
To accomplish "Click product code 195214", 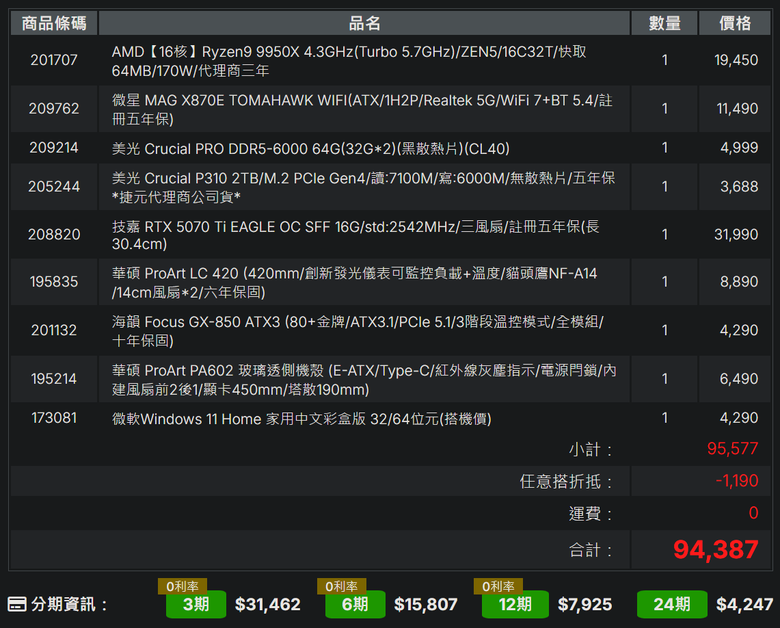I will [x=54, y=379].
